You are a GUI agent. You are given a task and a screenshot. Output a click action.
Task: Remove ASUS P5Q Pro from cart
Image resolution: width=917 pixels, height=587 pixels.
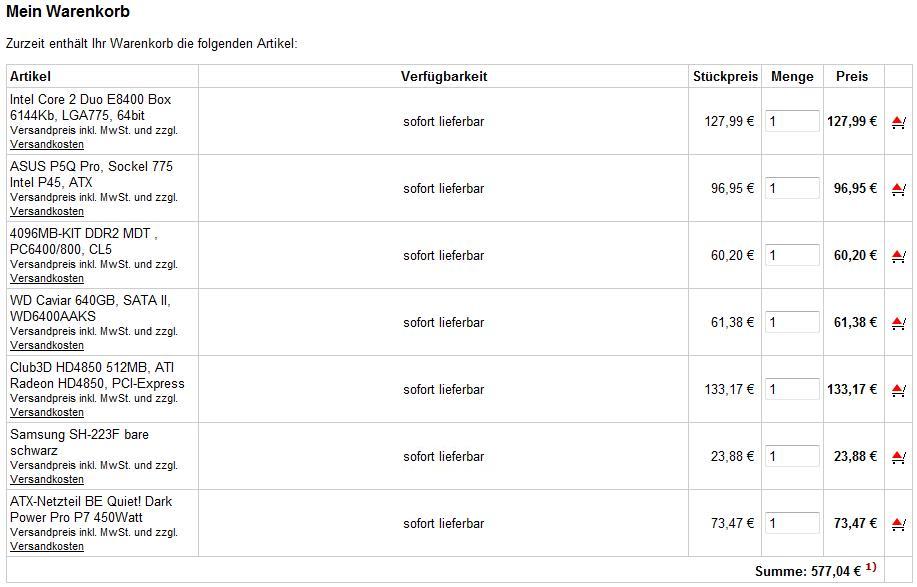click(898, 189)
